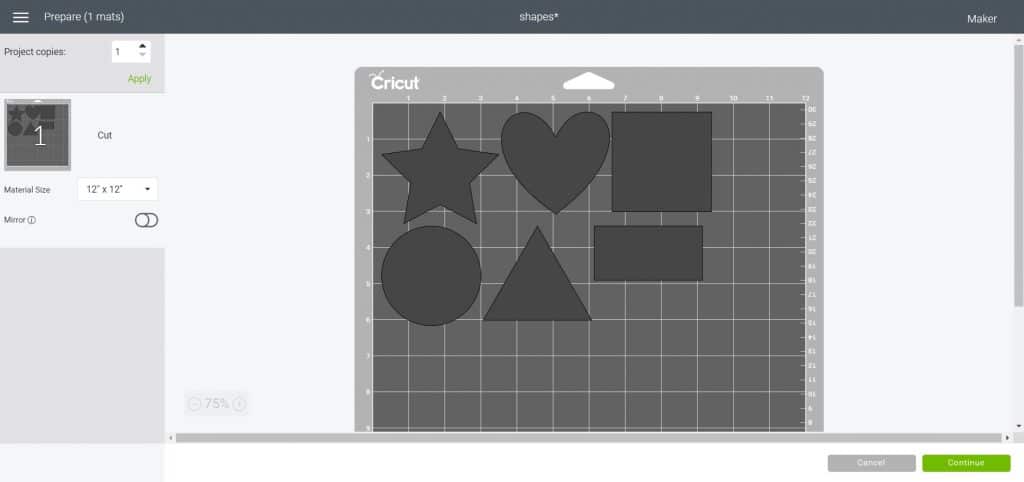
Task: Decrease project copies with down arrow
Action: pos(142,56)
